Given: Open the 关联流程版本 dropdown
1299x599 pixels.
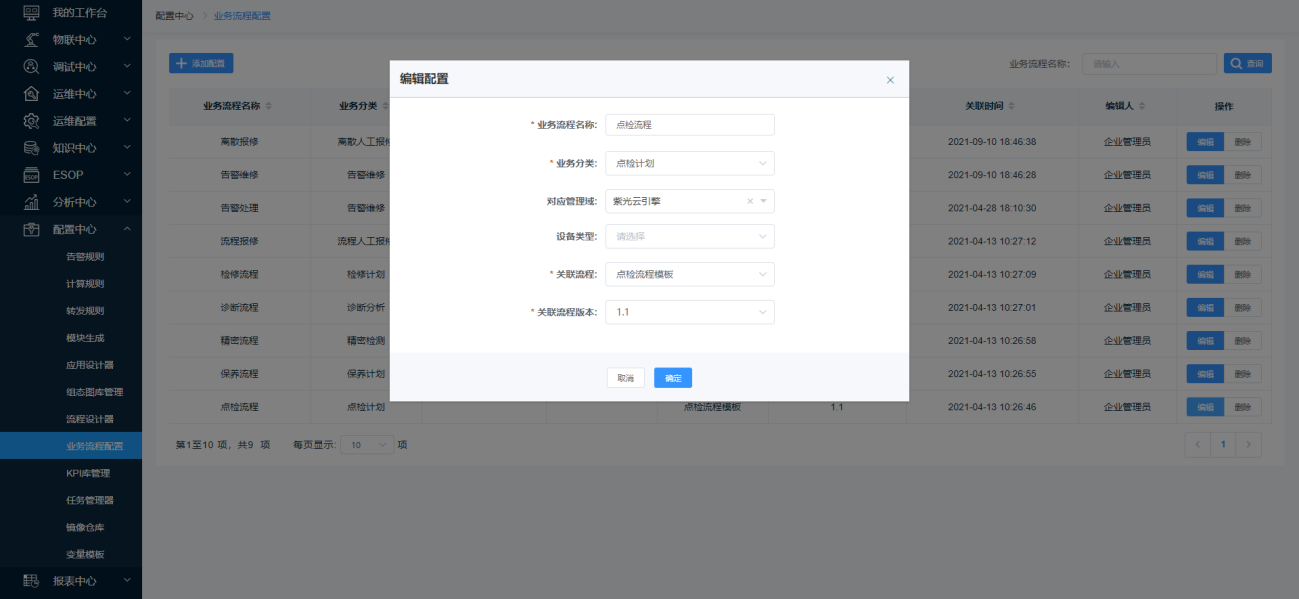Looking at the screenshot, I should pos(690,312).
